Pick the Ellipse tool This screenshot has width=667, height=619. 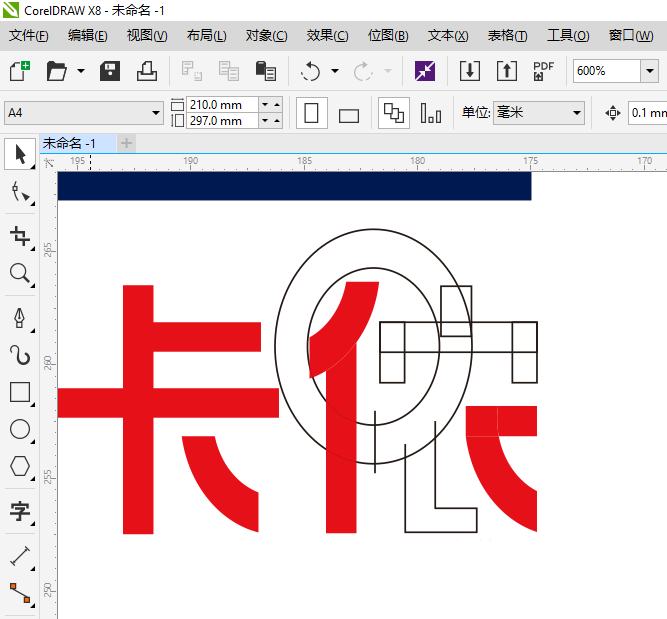click(x=20, y=429)
